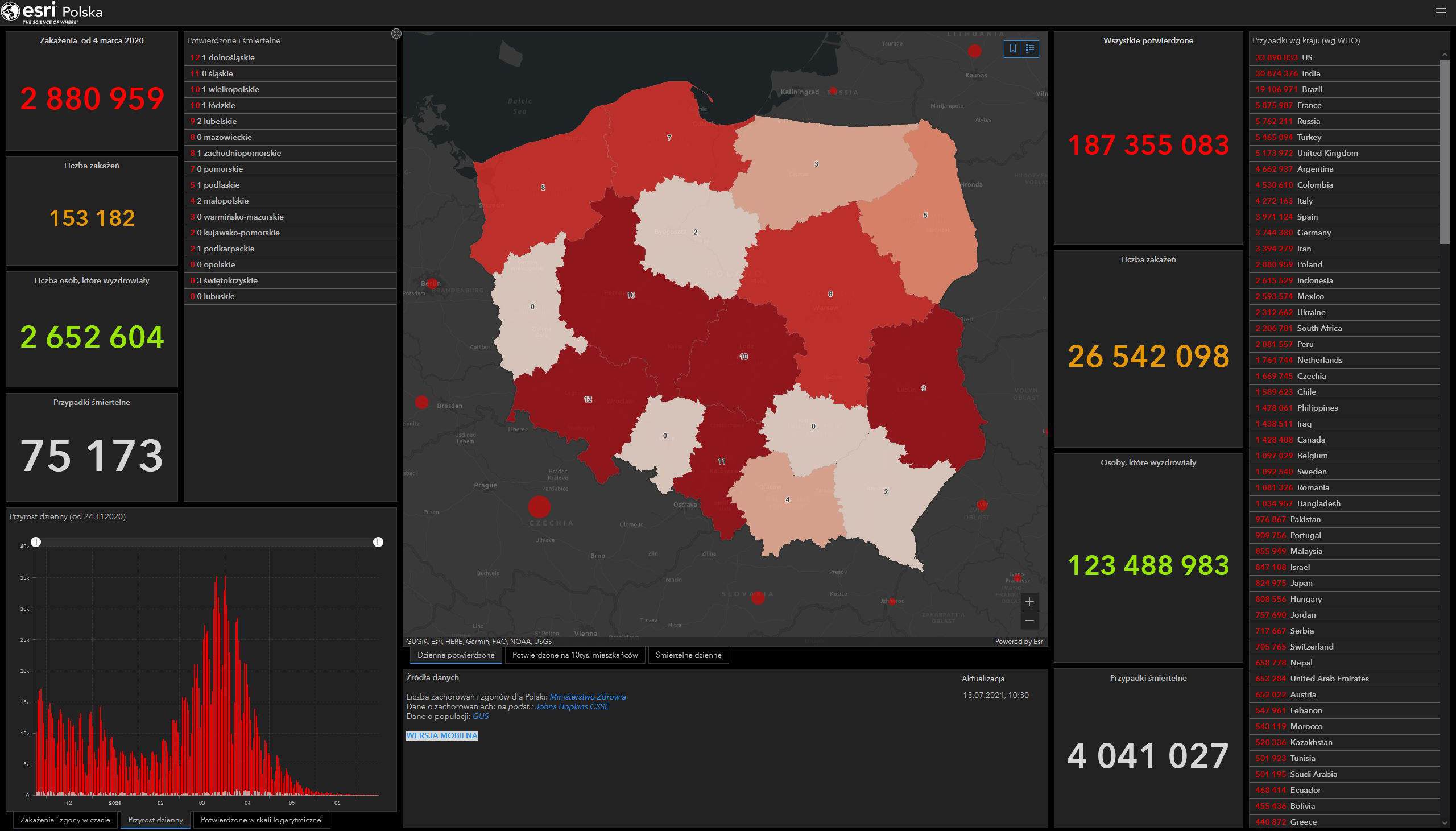Show Potwierdzone w skali logarytmicznej chart
The image size is (1456, 831).
(x=261, y=820)
